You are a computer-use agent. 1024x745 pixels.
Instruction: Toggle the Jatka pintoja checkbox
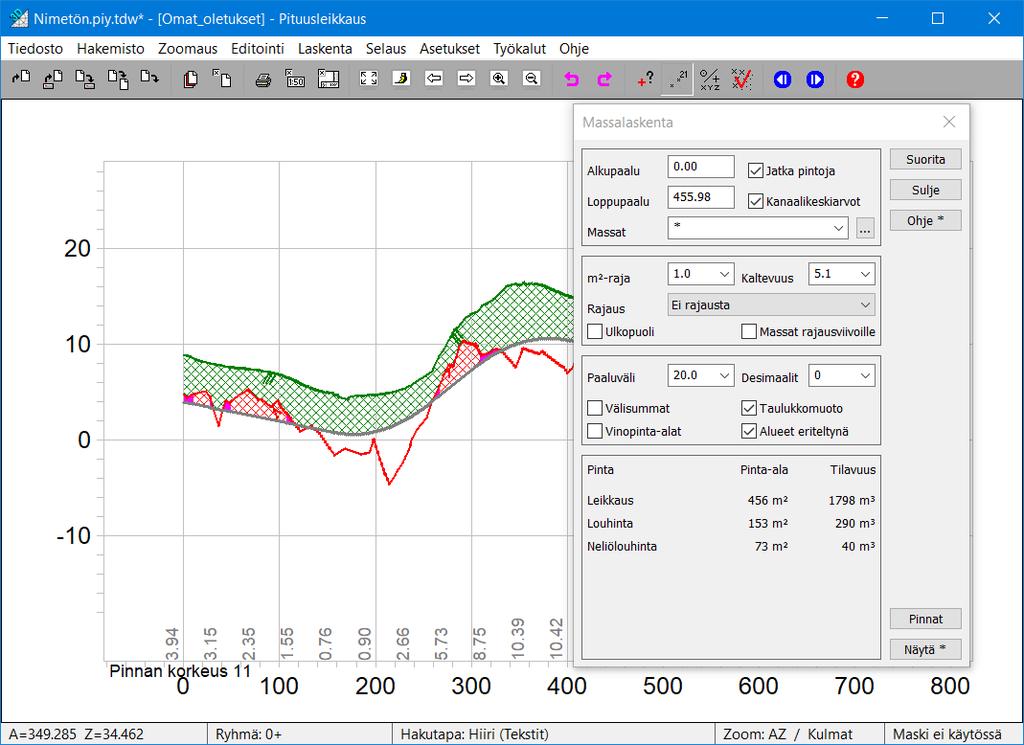point(756,171)
